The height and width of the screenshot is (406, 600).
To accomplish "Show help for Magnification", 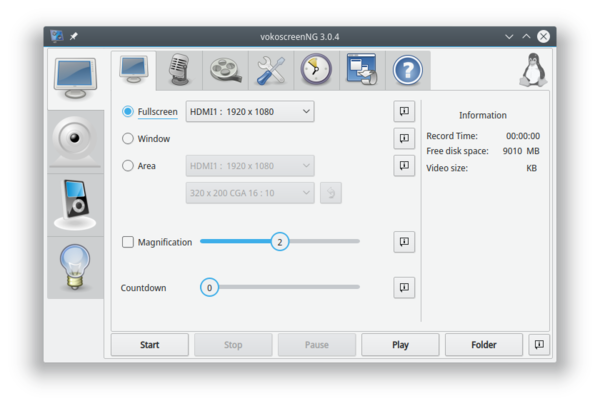I will pos(404,242).
